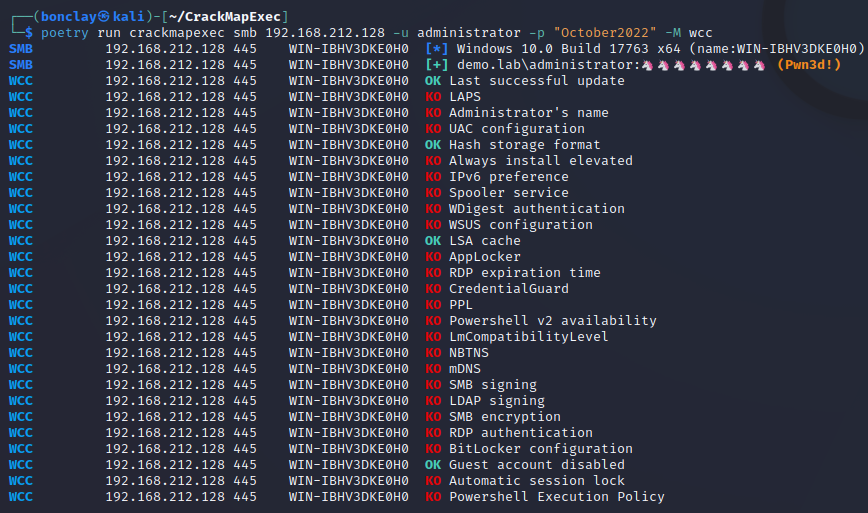Click the 'wcc' module argument in command
Screen dimensions: 868x513
[700, 33]
